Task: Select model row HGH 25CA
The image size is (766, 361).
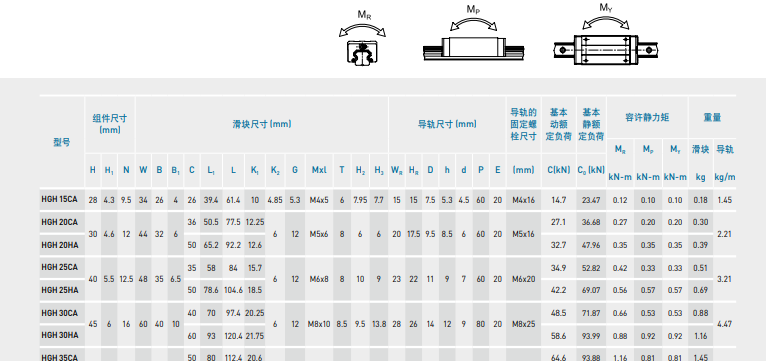Action: coord(60,267)
